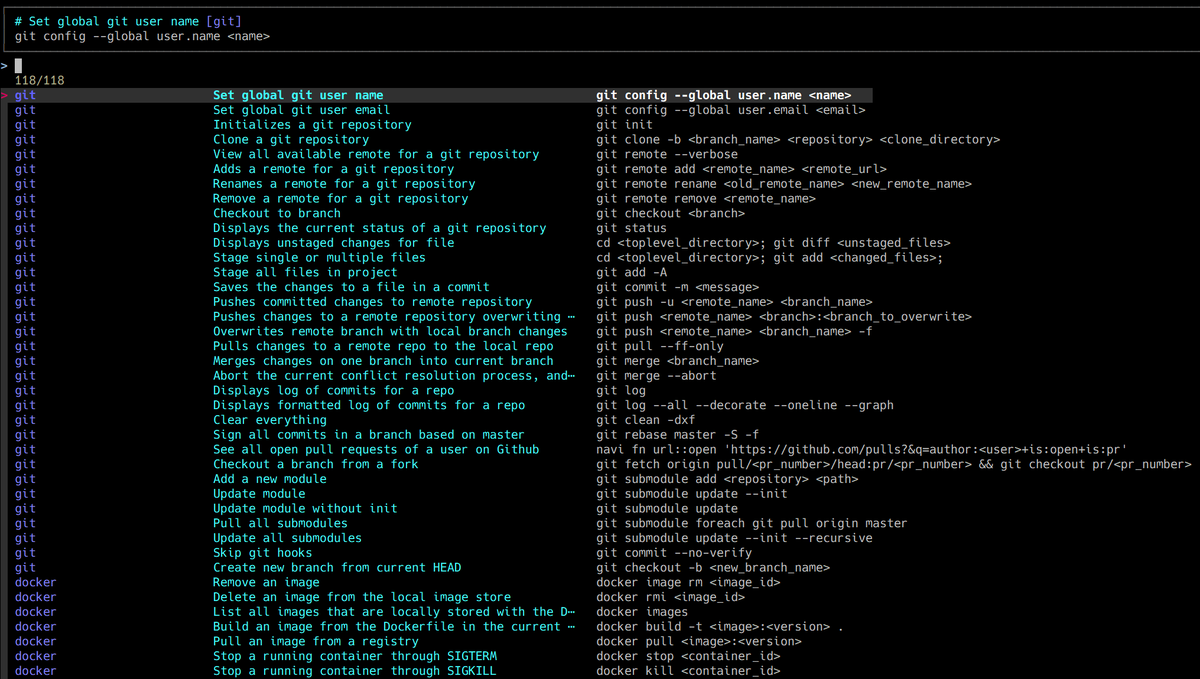The image size is (1200, 679).
Task: Select 'Adds a remote for a git repository'
Action: click(333, 169)
